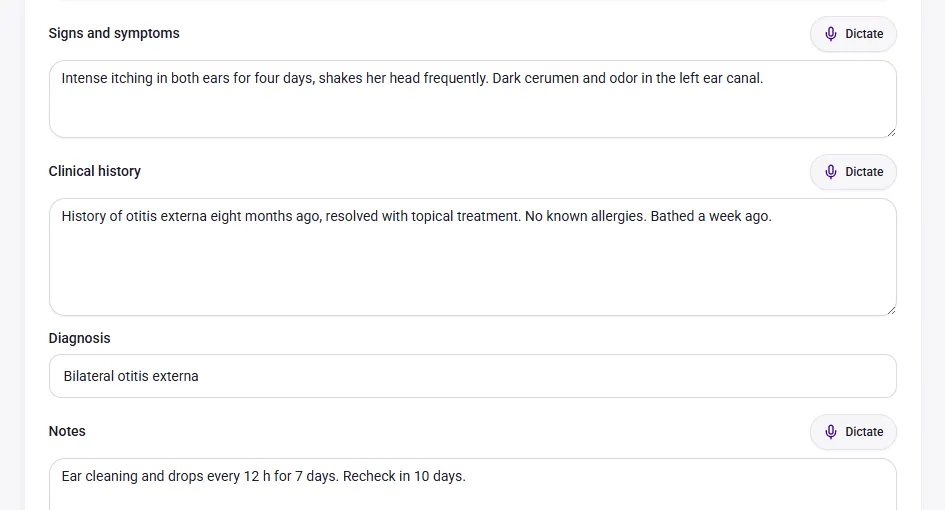Click the microphone icon beside Notes
945x510 pixels.
pyautogui.click(x=830, y=432)
